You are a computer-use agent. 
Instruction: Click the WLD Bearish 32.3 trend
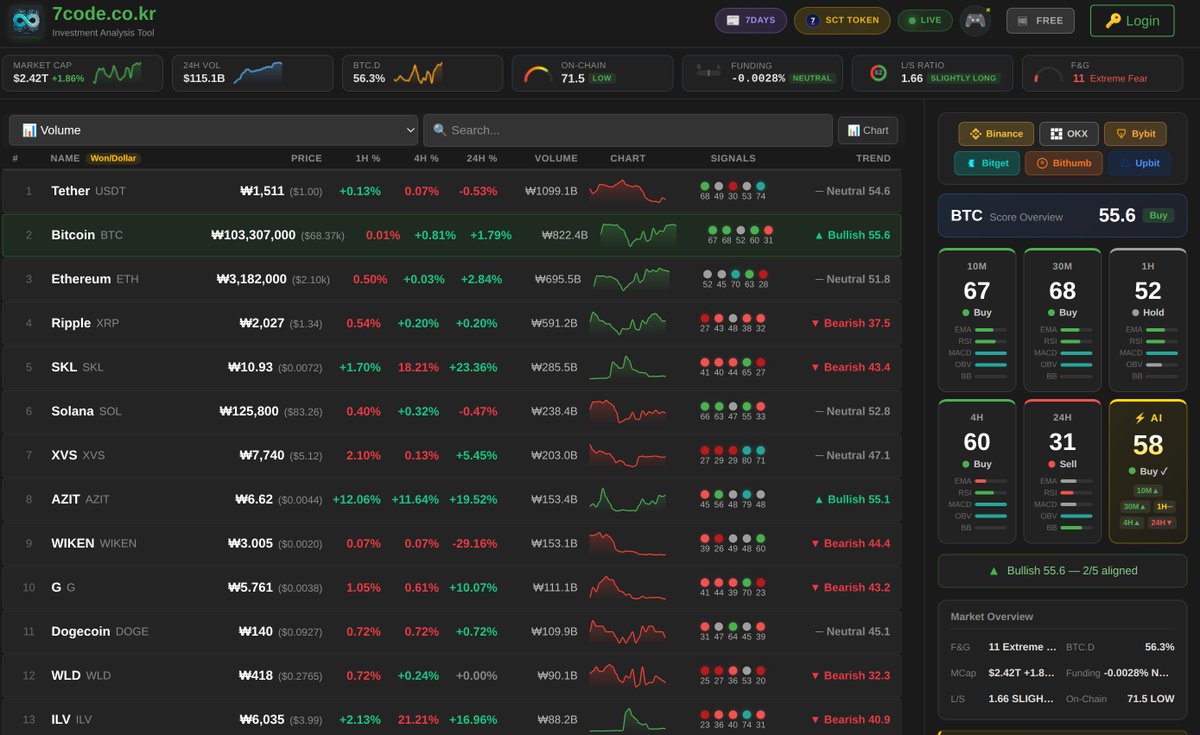(850, 675)
